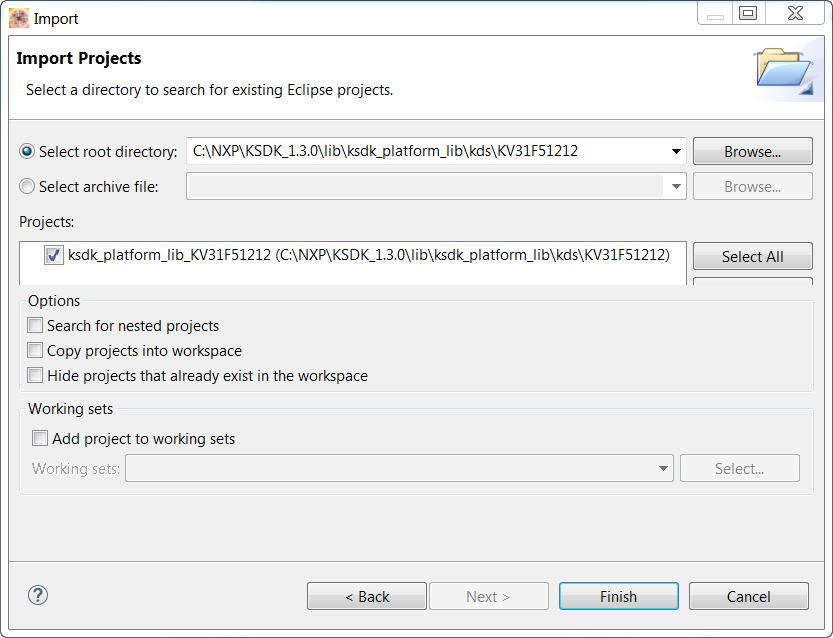833x638 pixels.
Task: Enable Search for nested projects
Action: click(36, 326)
